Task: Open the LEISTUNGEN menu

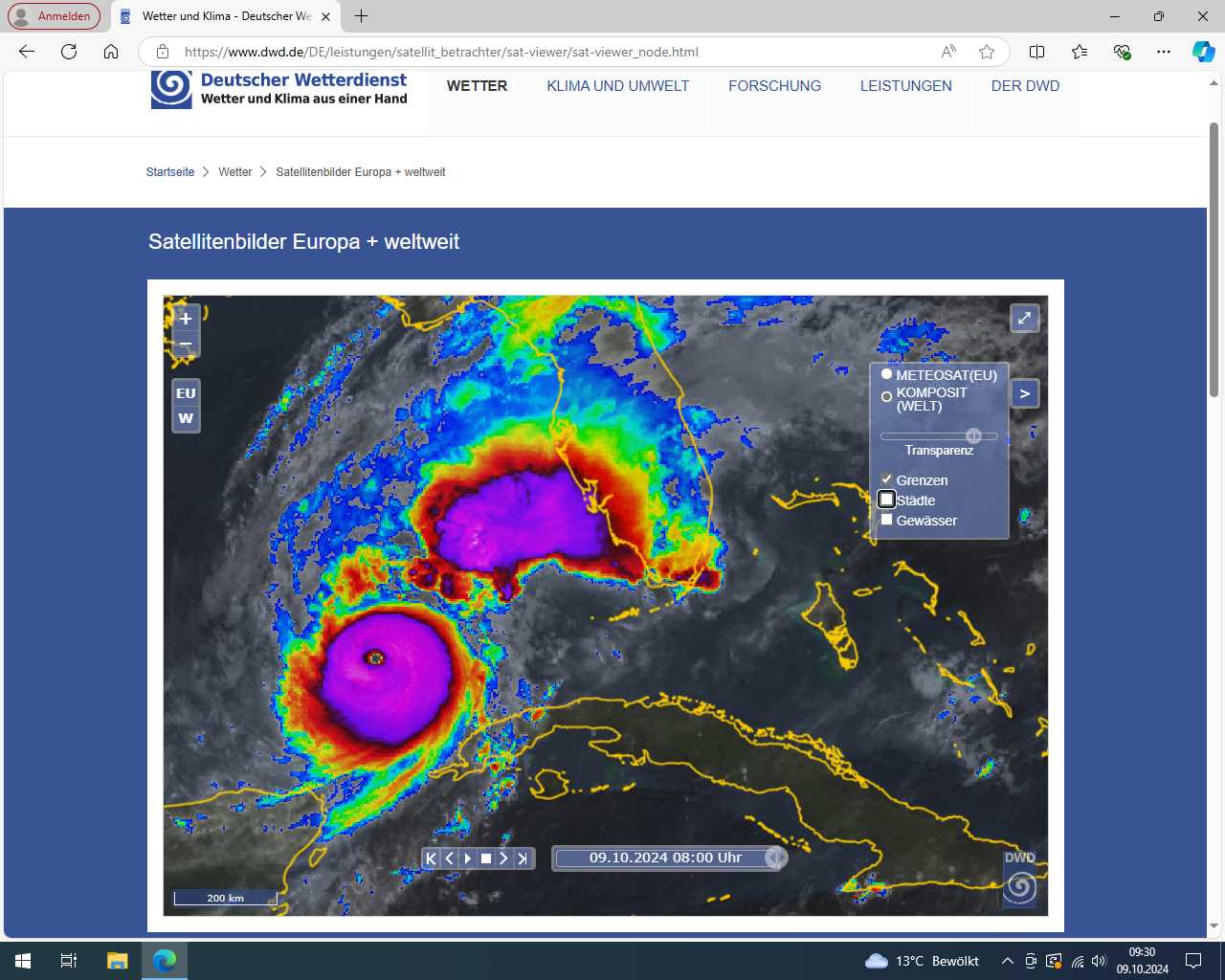Action: [905, 86]
